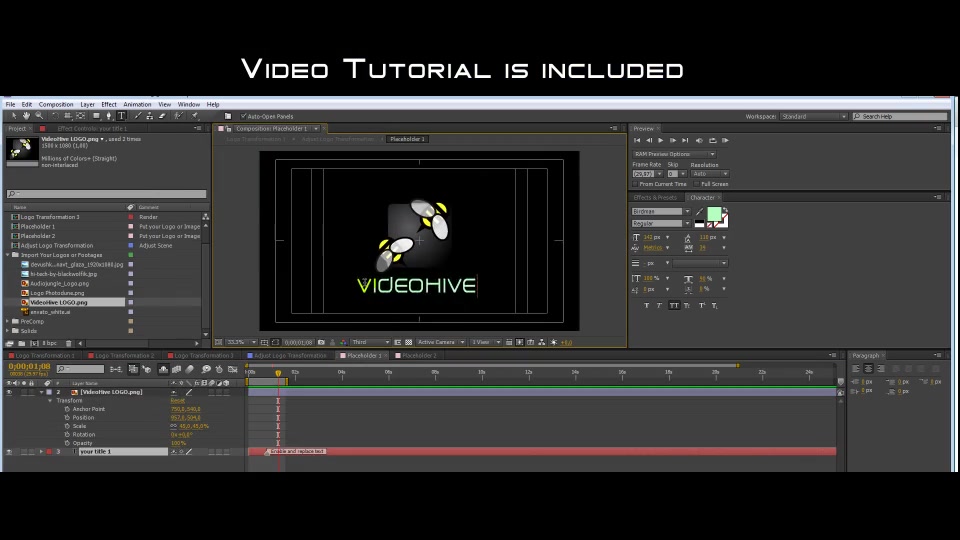Viewport: 960px width, 540px height.
Task: Enable From Current Time checkbox
Action: [x=635, y=184]
